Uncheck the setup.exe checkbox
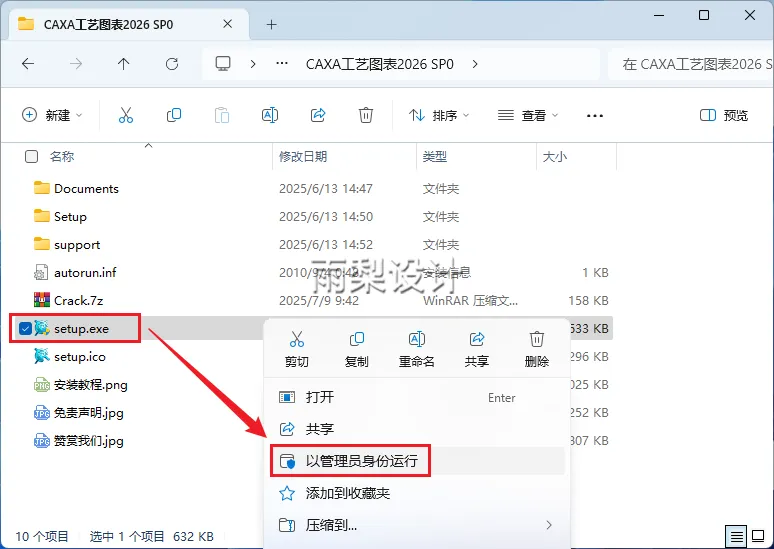 [x=25, y=328]
